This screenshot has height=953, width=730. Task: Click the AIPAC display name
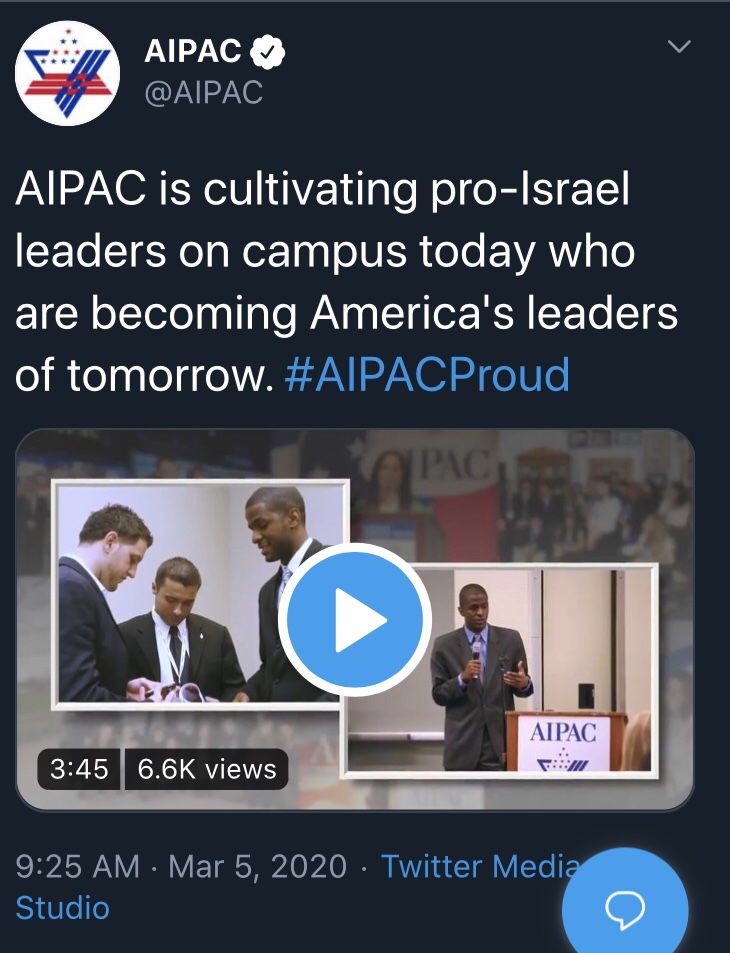[192, 51]
